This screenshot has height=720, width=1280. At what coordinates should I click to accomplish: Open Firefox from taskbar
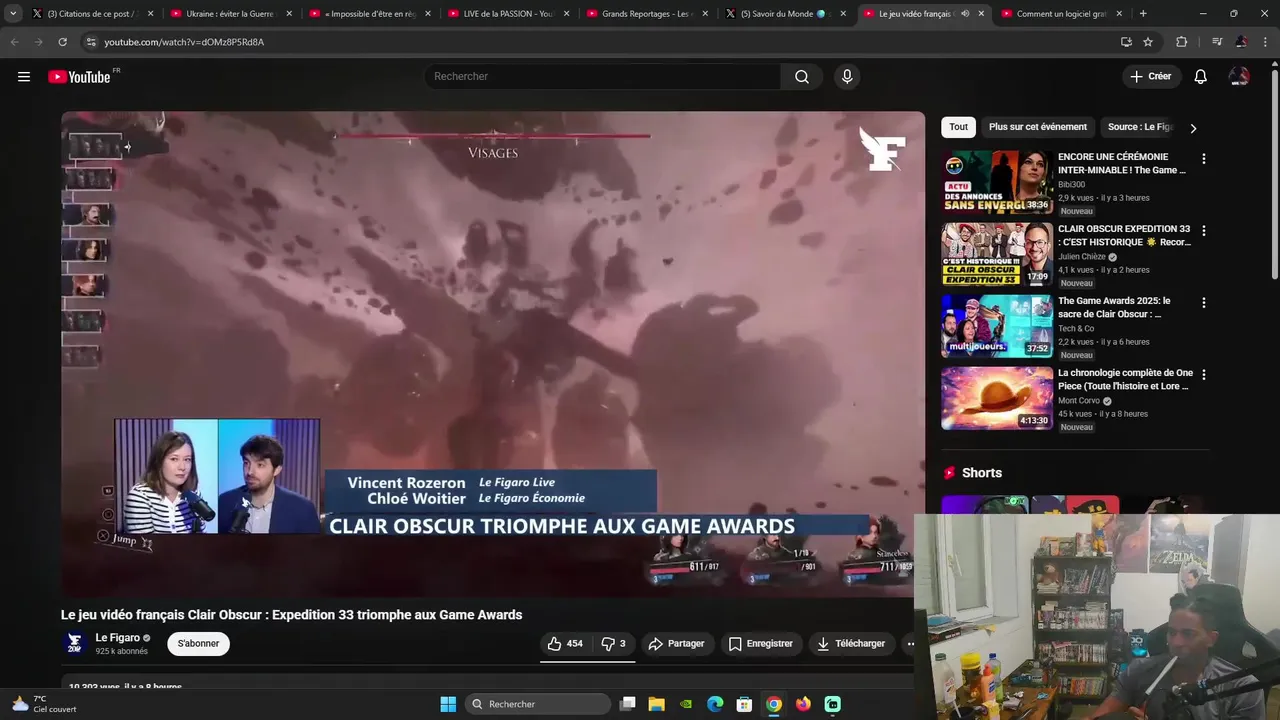[x=803, y=704]
